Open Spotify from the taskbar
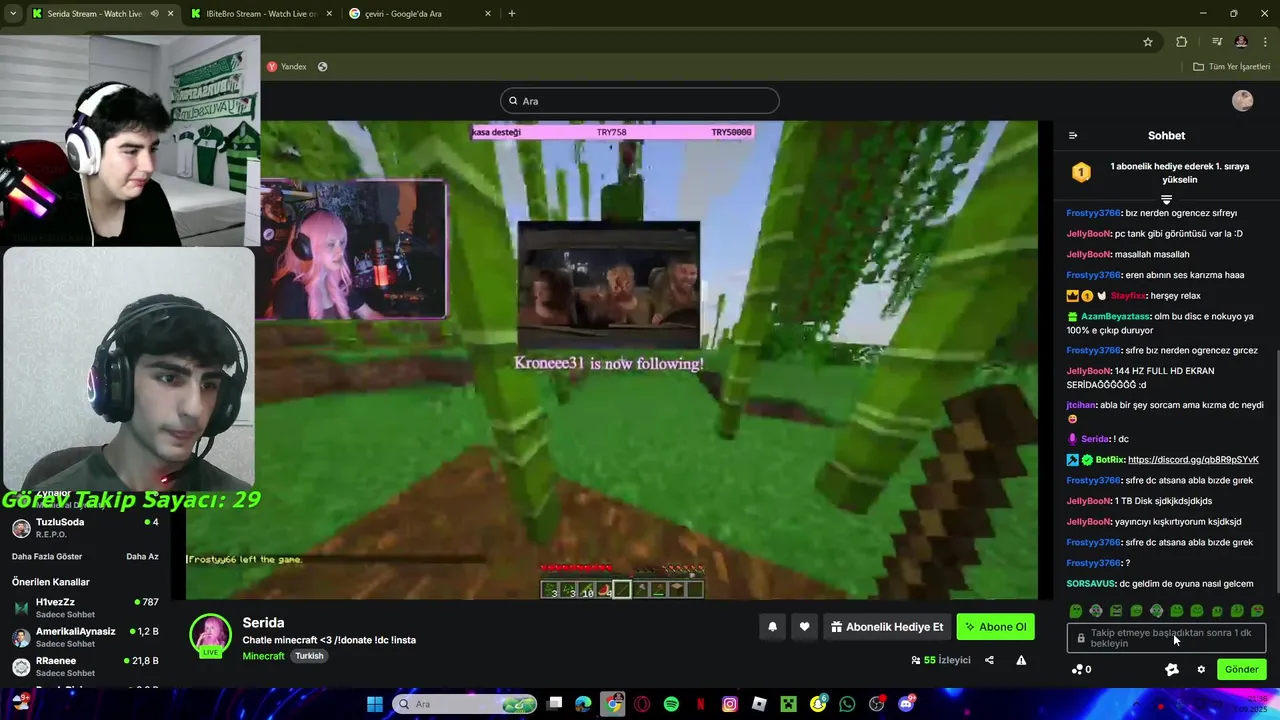Viewport: 1280px width, 720px height. click(671, 704)
